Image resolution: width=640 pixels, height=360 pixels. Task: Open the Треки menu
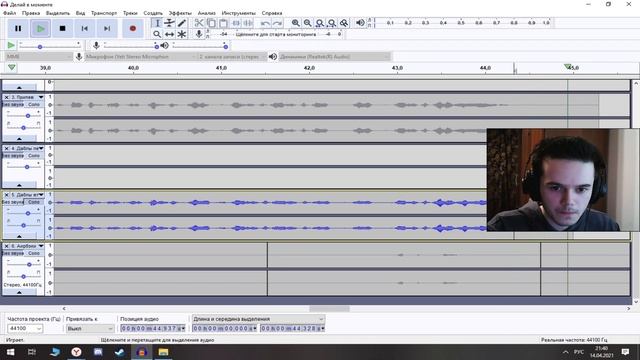[x=130, y=13]
